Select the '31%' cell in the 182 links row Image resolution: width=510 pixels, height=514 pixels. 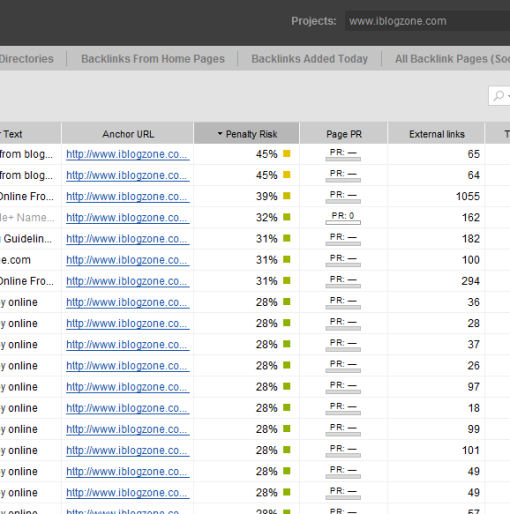click(x=267, y=239)
